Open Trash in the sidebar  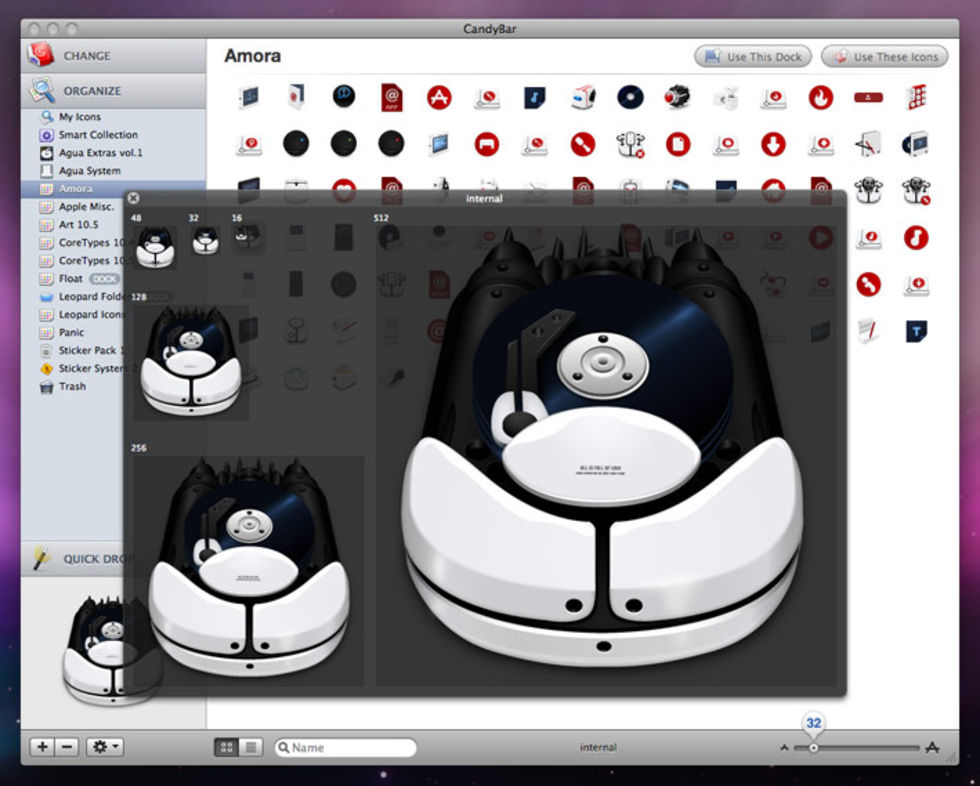pyautogui.click(x=72, y=386)
